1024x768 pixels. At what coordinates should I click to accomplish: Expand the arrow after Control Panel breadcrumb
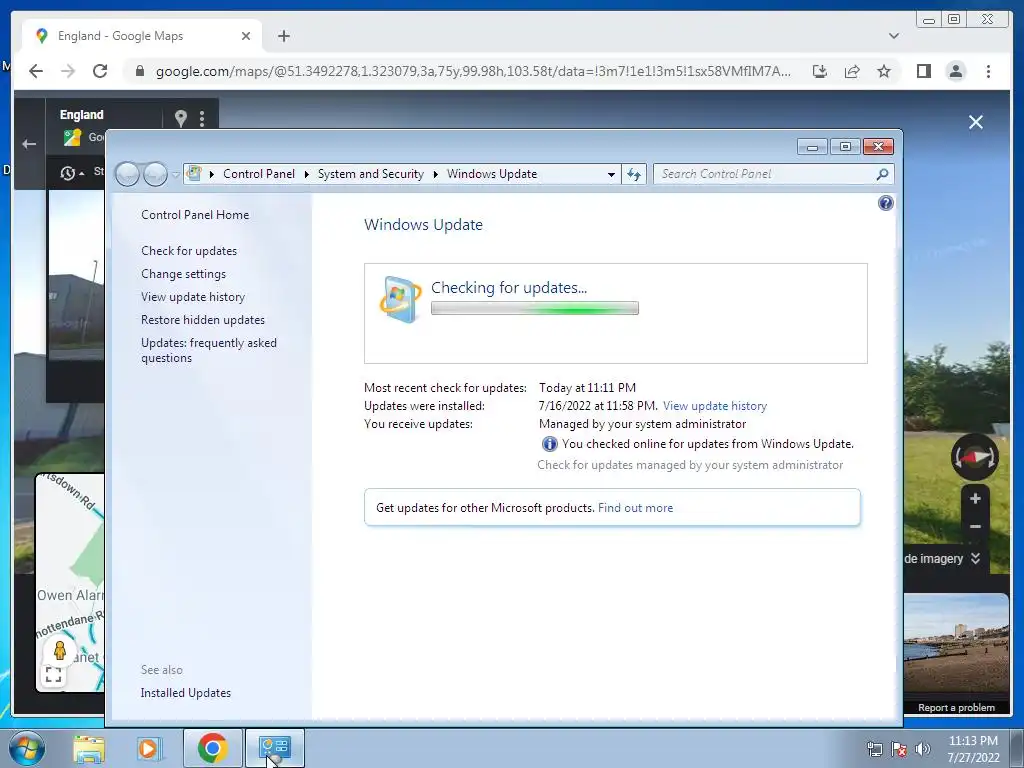coord(306,174)
